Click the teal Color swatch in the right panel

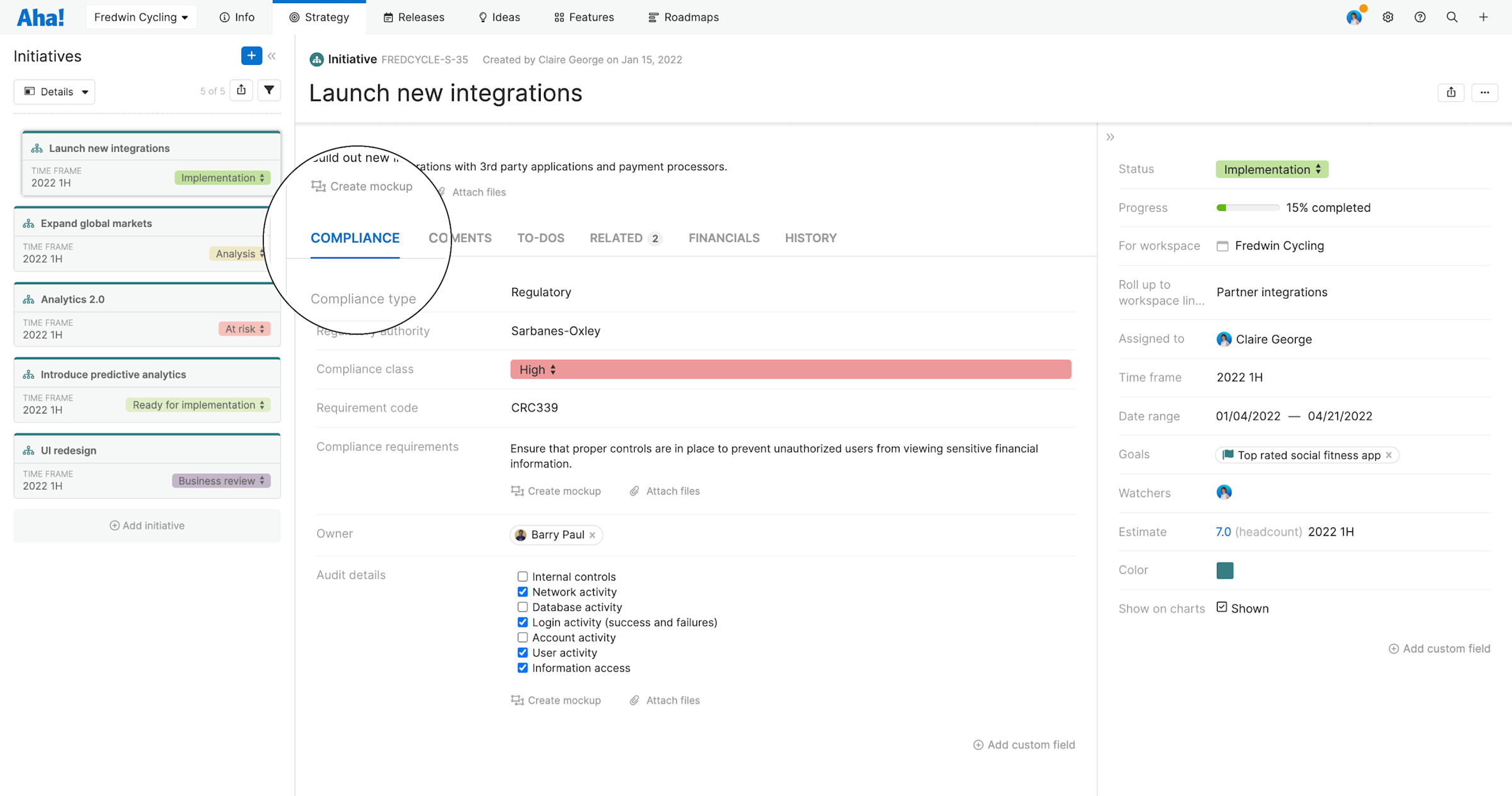(1224, 570)
